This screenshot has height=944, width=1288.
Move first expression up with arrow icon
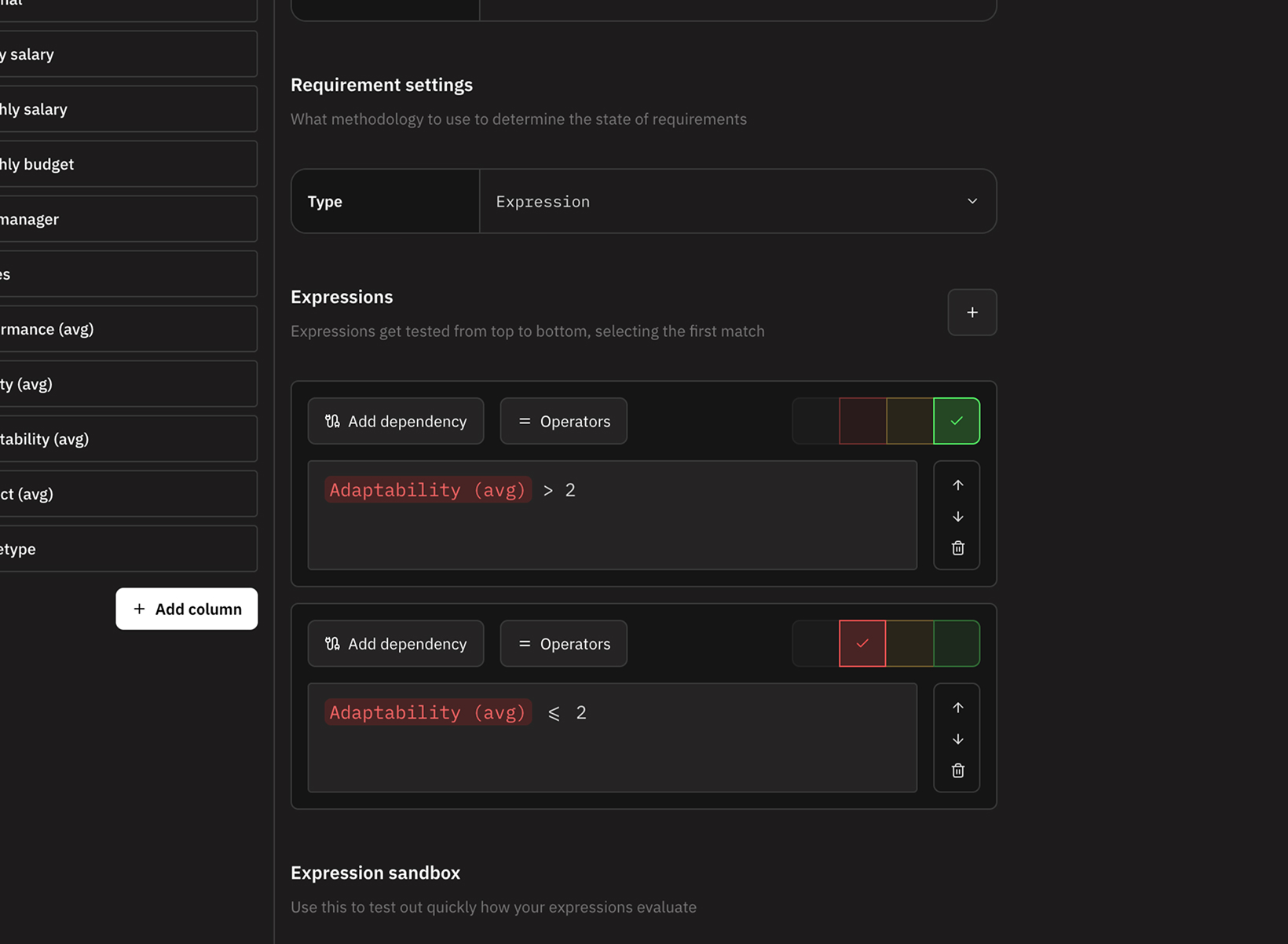pos(957,485)
